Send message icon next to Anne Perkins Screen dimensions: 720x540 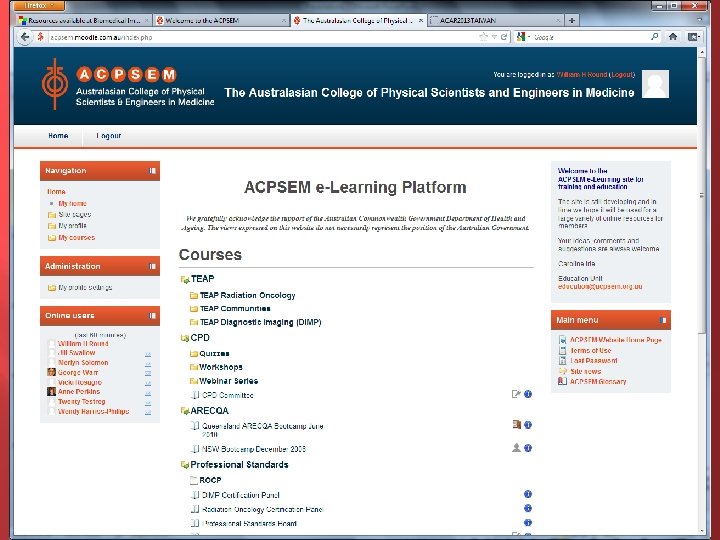(x=148, y=394)
